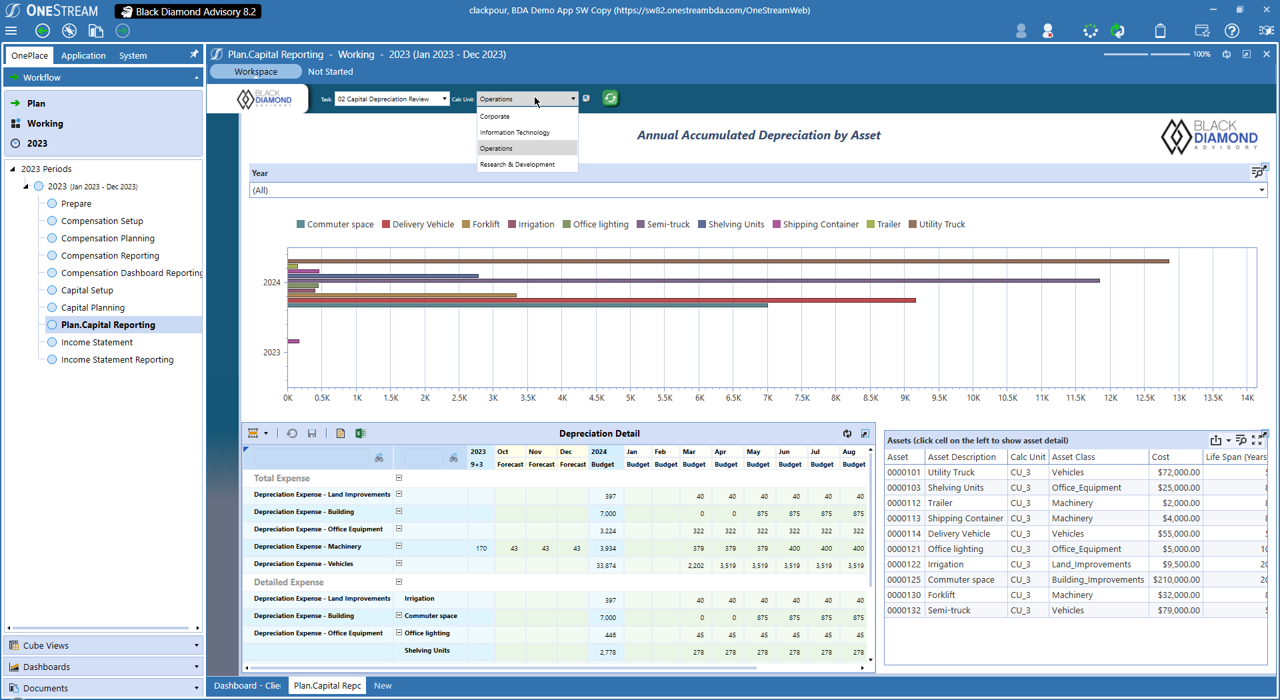This screenshot has width=1280, height=700.
Task: Select Research & Development from the Calc Unit list
Action: (527, 164)
